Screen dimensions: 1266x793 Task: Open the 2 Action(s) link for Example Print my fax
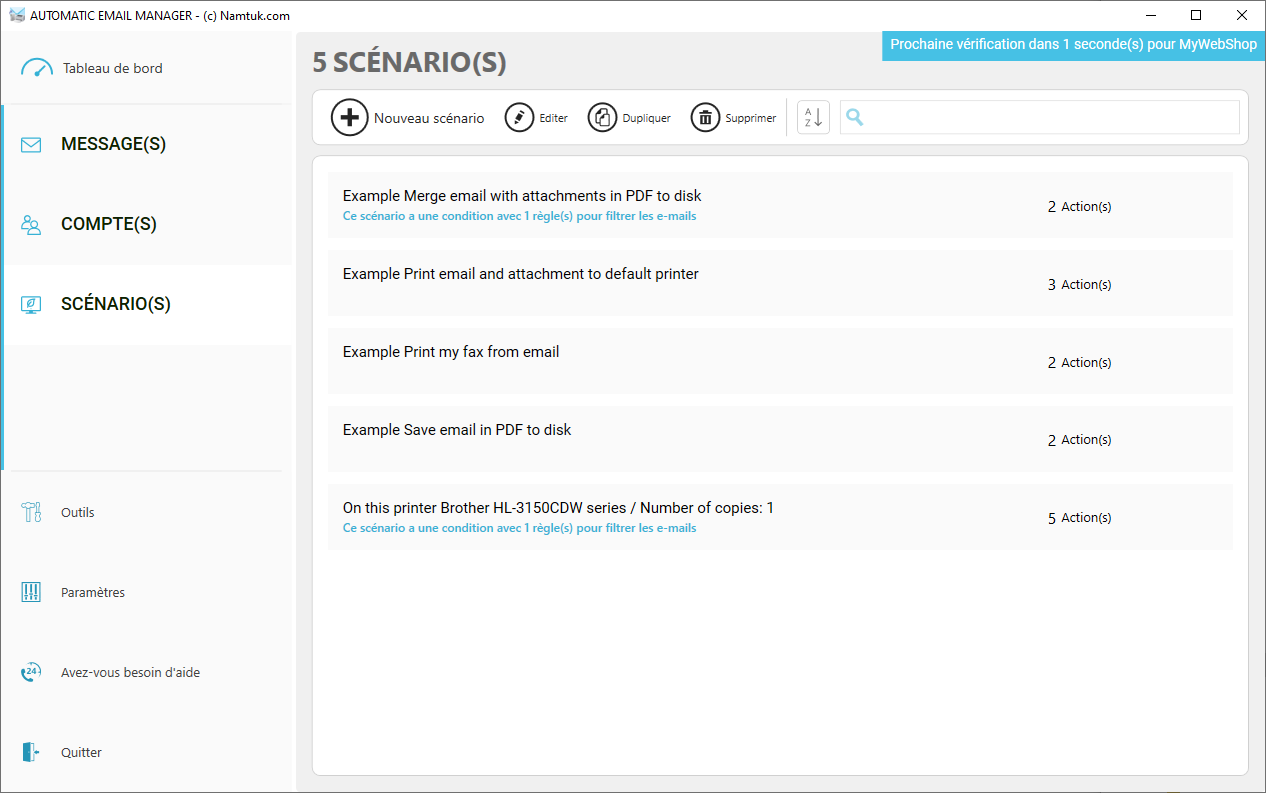1079,362
